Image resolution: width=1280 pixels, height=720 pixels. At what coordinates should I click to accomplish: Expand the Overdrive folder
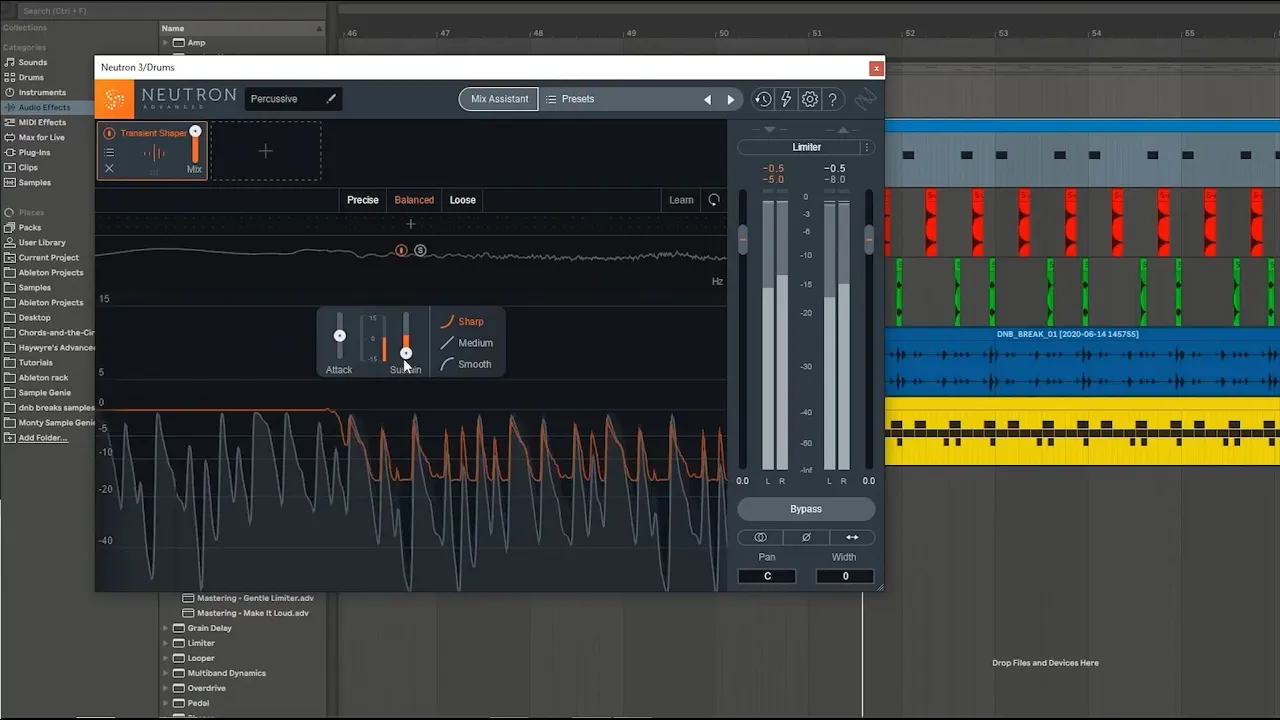[x=166, y=688]
